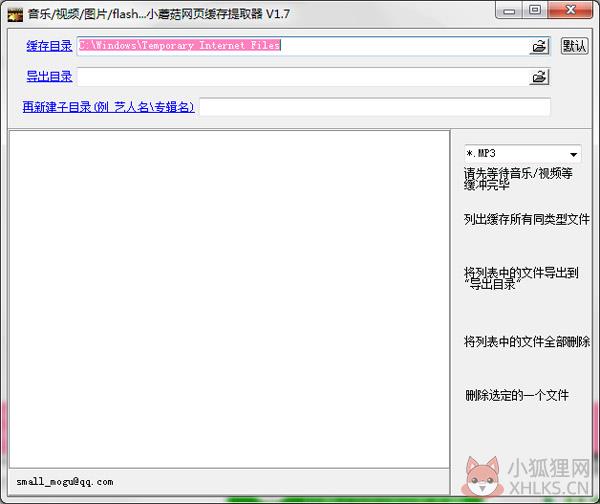The width and height of the screenshot is (600, 504).
Task: Maximize the window
Action: [x=535, y=10]
